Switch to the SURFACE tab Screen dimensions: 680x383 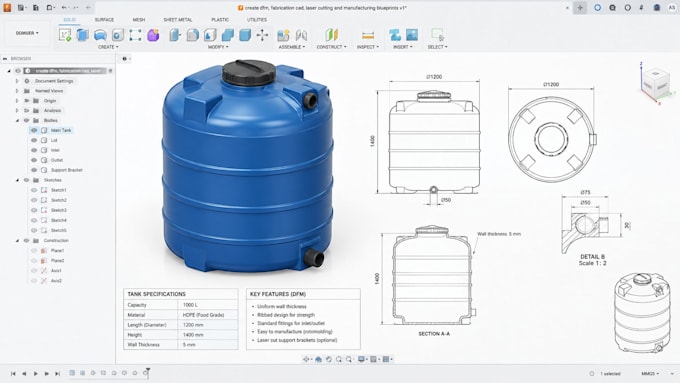tap(104, 20)
